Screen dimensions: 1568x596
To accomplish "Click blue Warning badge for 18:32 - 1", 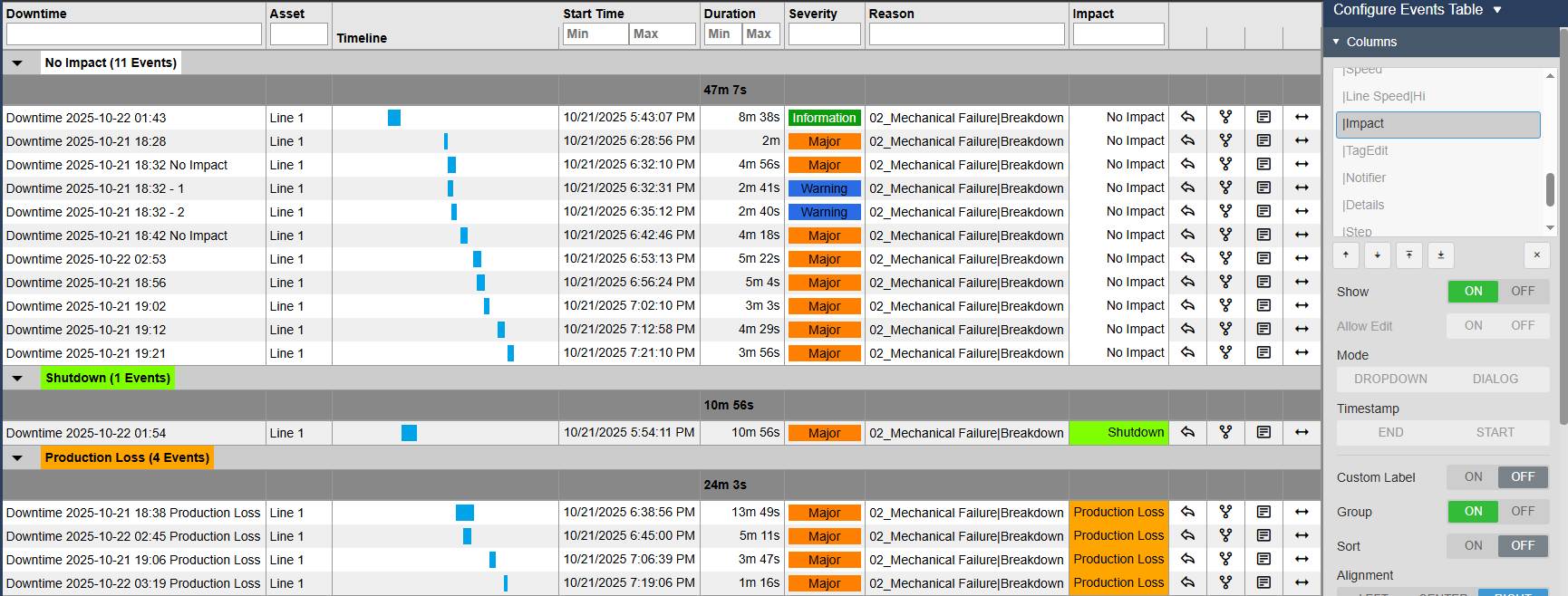I will (x=824, y=188).
